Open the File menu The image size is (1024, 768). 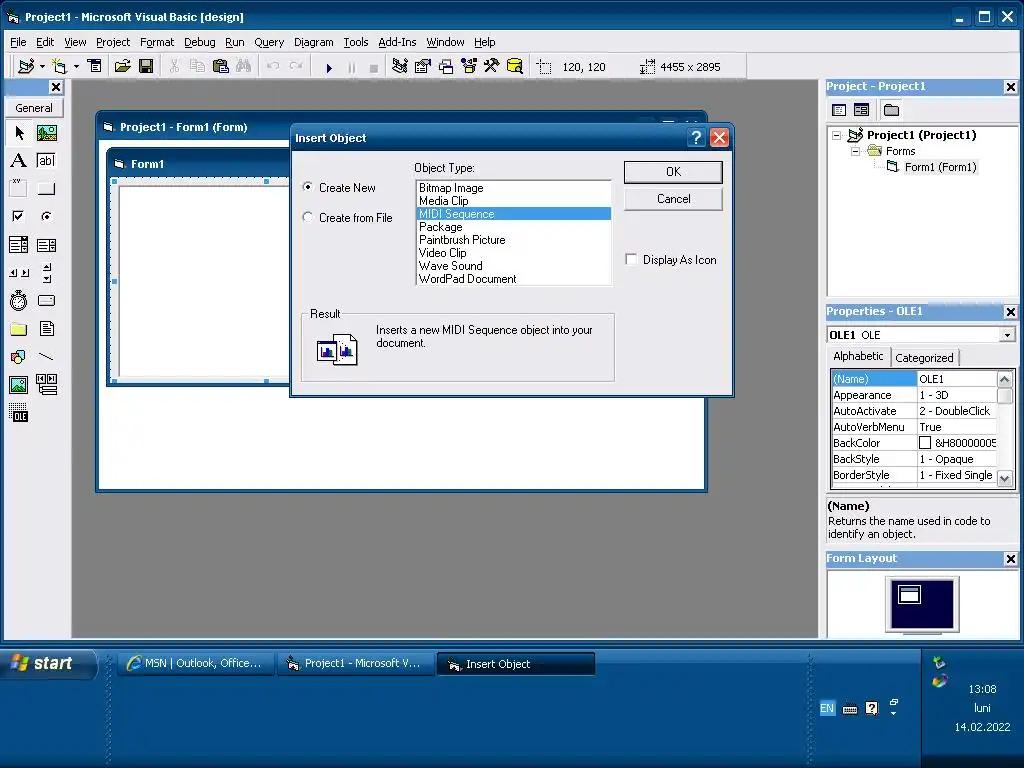coord(18,42)
